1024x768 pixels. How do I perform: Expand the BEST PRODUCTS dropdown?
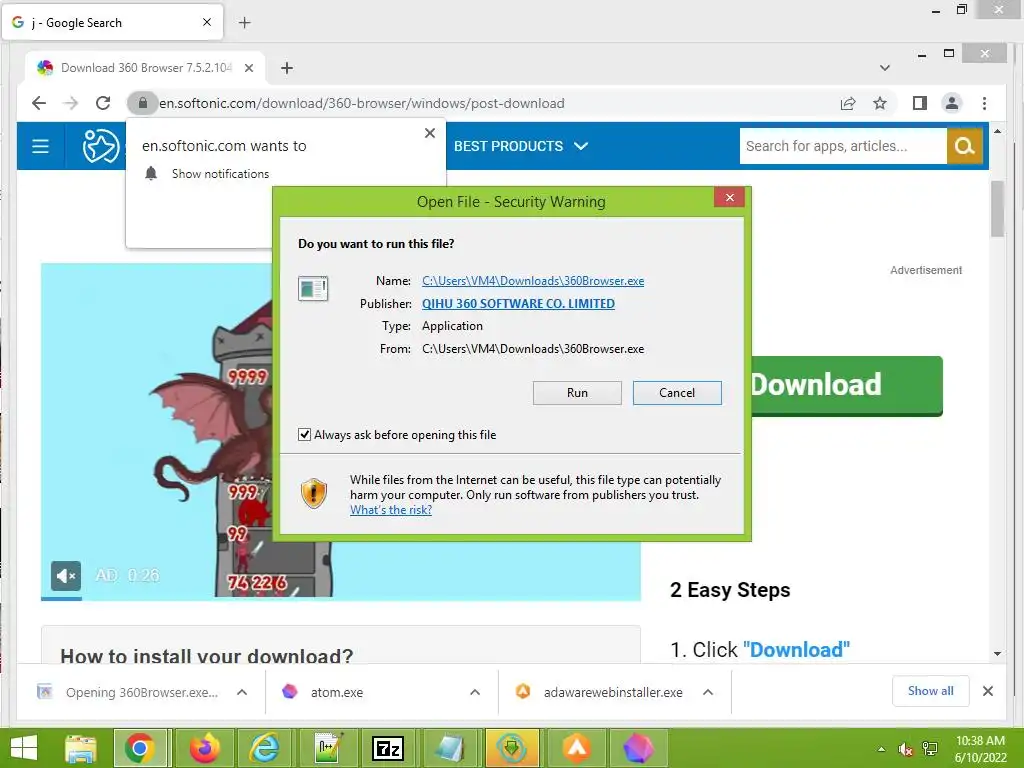click(520, 146)
